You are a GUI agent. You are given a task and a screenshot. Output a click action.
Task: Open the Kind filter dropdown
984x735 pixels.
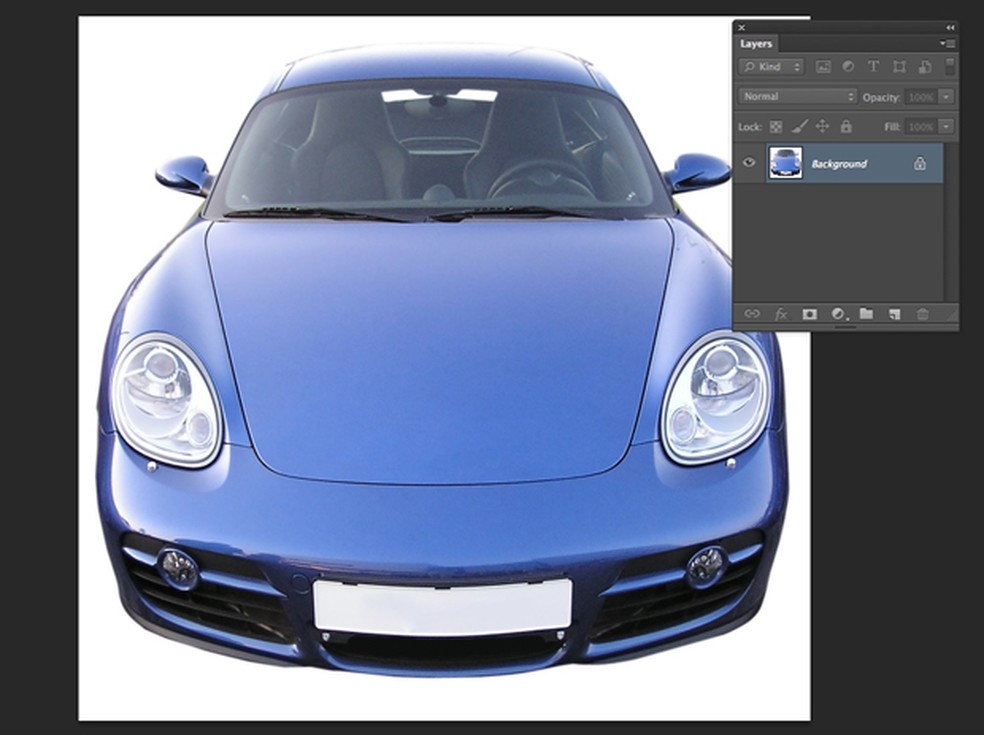(x=770, y=67)
